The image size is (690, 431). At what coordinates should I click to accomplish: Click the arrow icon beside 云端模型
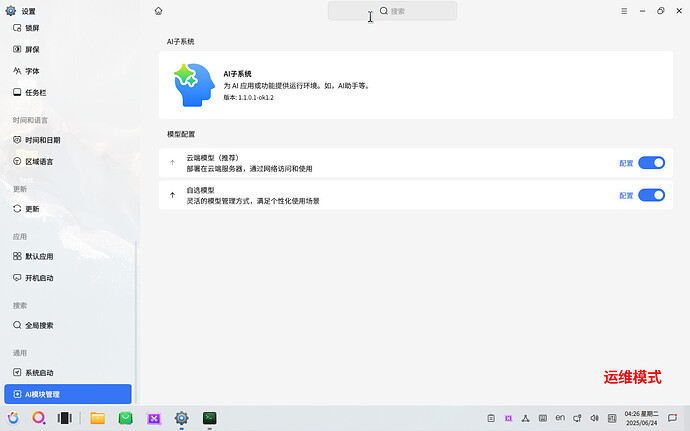coord(172,163)
